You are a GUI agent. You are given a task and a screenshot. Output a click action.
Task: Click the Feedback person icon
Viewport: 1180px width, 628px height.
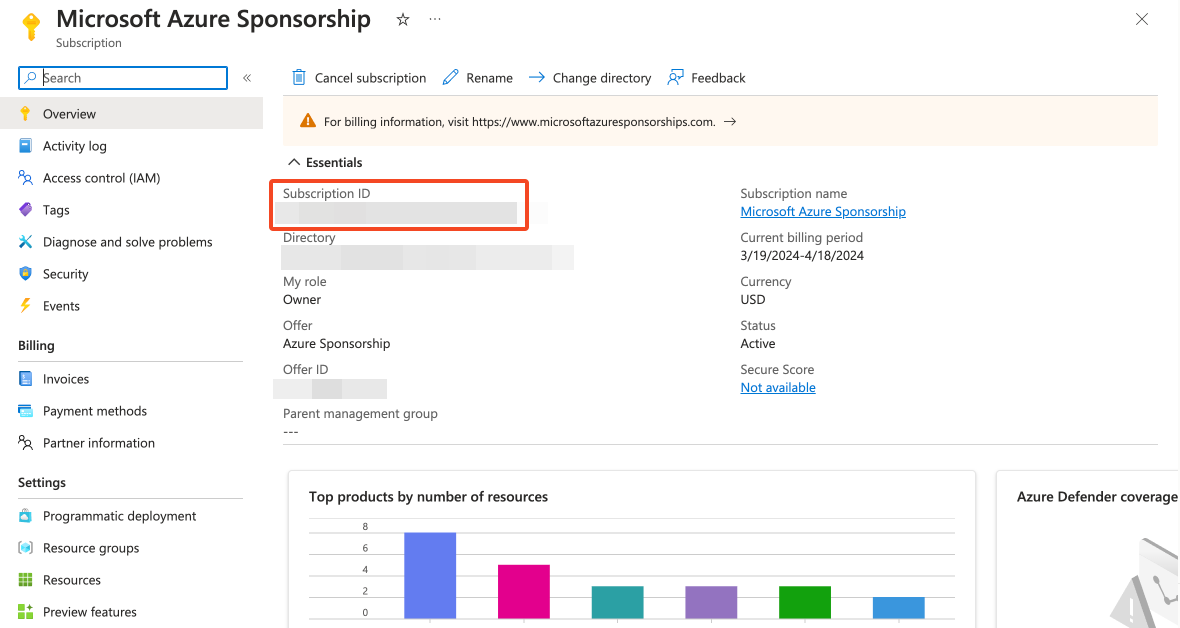675,77
